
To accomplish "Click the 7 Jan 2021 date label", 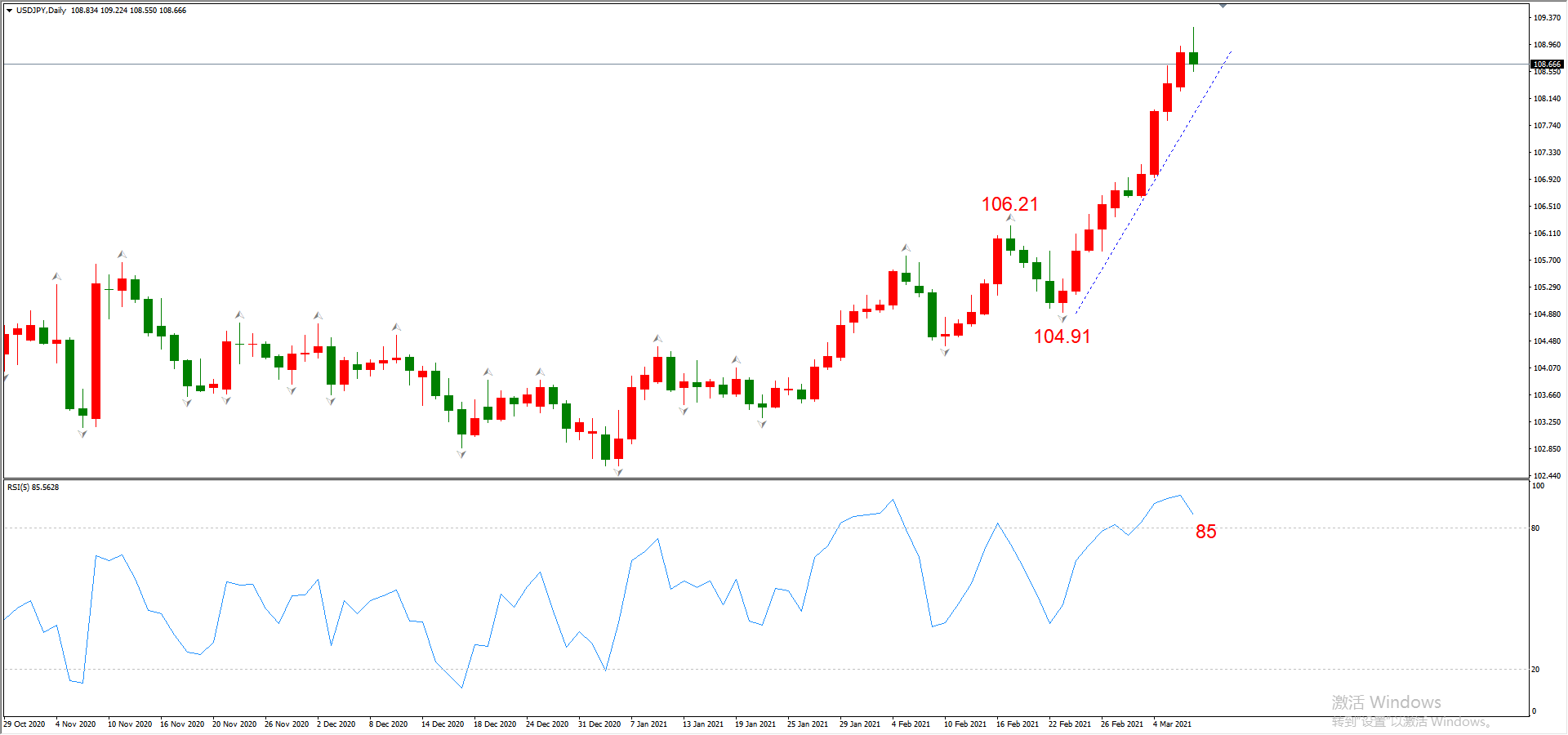I will (649, 724).
